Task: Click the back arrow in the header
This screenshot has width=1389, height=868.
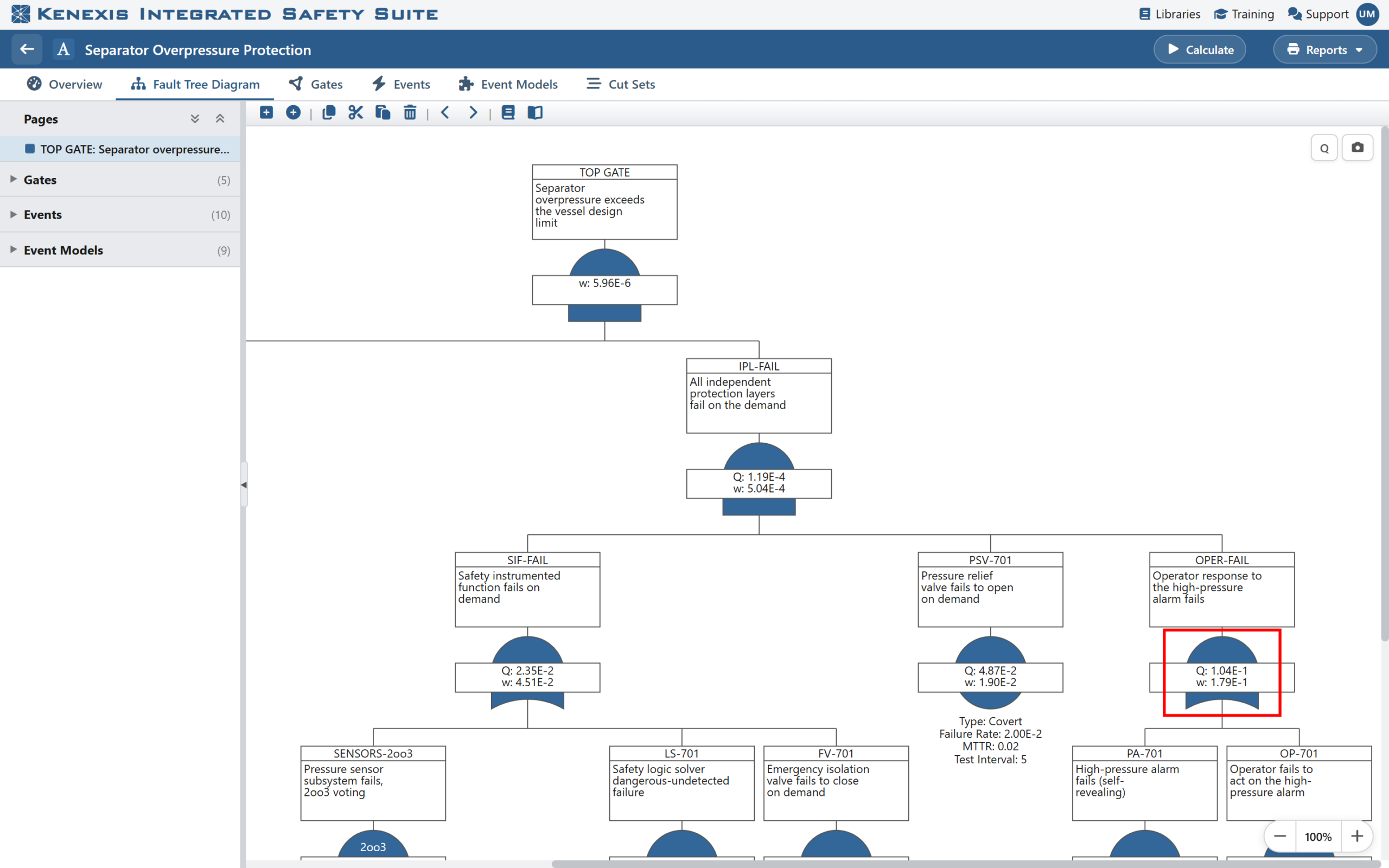Action: pos(27,49)
